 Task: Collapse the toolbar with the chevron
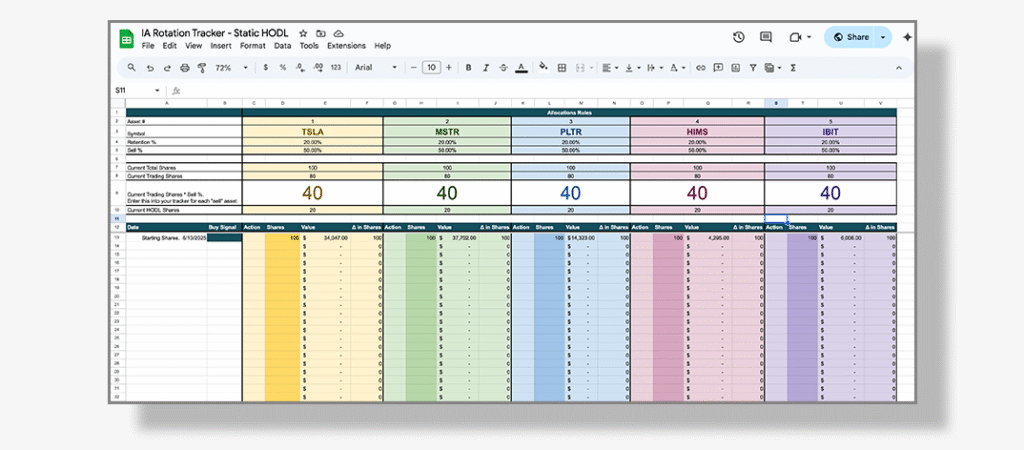tap(899, 67)
